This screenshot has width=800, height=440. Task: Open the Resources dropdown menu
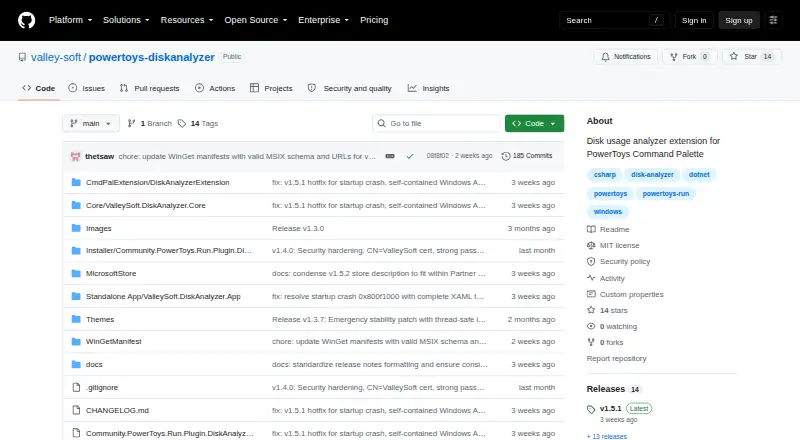[x=187, y=20]
